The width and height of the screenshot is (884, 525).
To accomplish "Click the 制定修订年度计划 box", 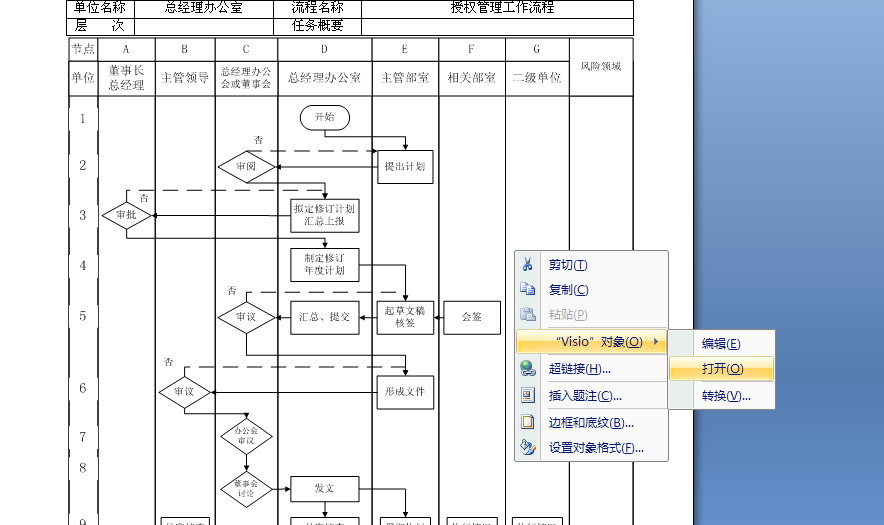I will (x=325, y=264).
